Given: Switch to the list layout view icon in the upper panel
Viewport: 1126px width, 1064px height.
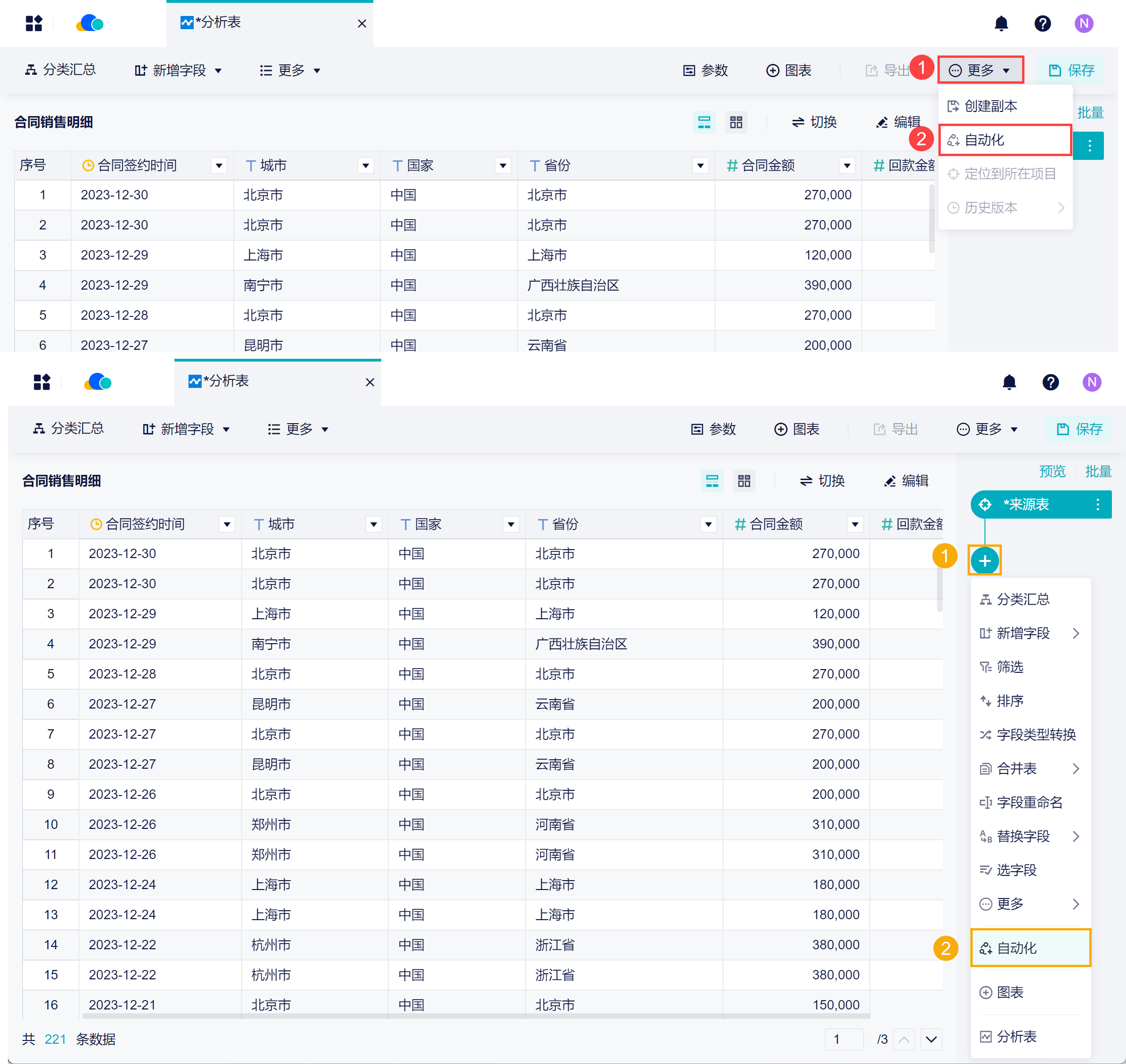Looking at the screenshot, I should tap(704, 122).
